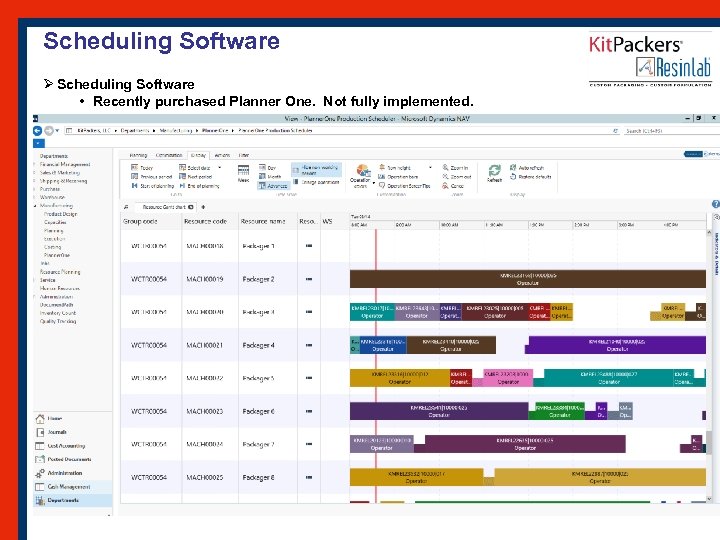The height and width of the screenshot is (540, 720).
Task: Click Departments in the breadcrumb path
Action: 135,131
